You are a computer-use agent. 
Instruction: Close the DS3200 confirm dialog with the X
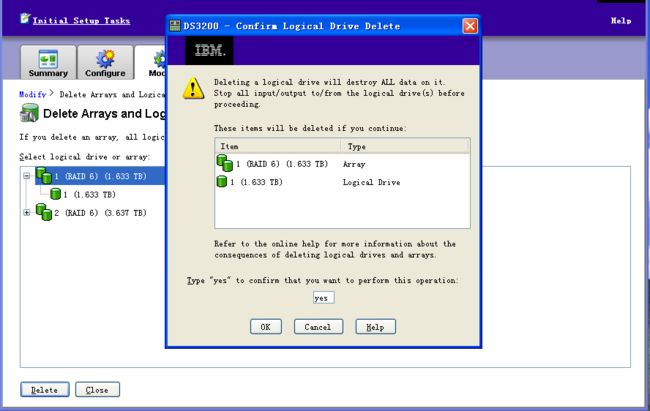(470, 26)
